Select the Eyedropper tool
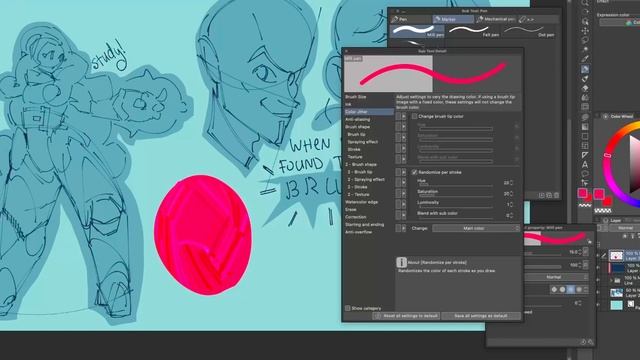Image resolution: width=640 pixels, height=360 pixels. (585, 59)
